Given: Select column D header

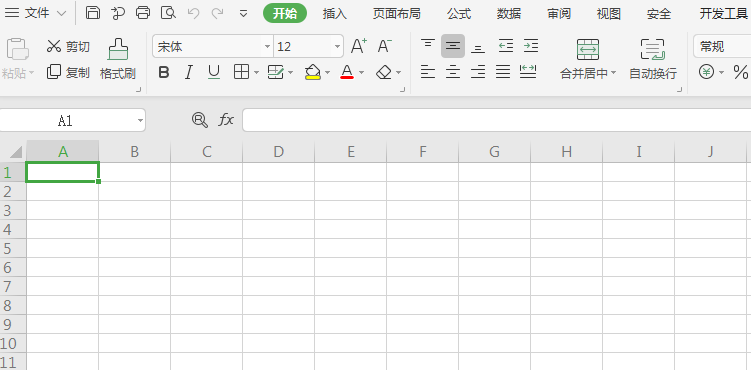Looking at the screenshot, I should pos(278,152).
